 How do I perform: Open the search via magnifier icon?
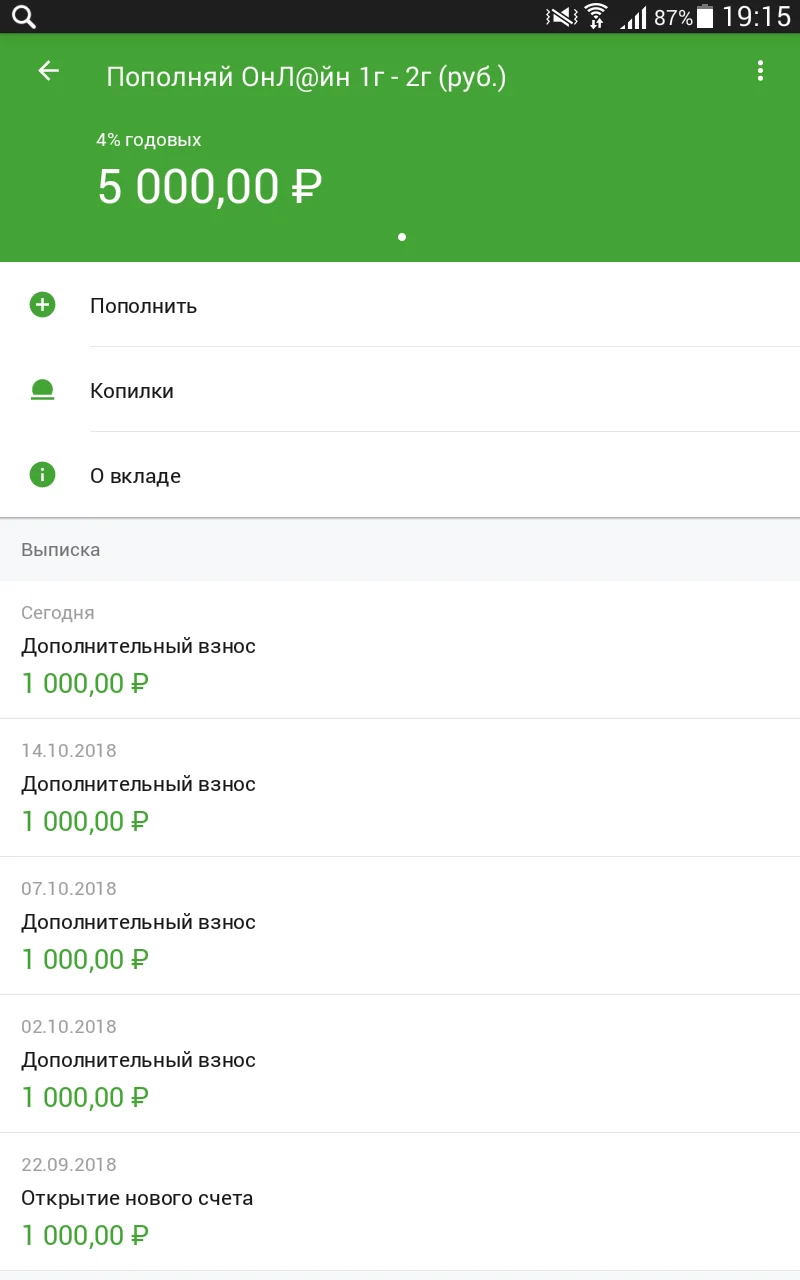[22, 16]
